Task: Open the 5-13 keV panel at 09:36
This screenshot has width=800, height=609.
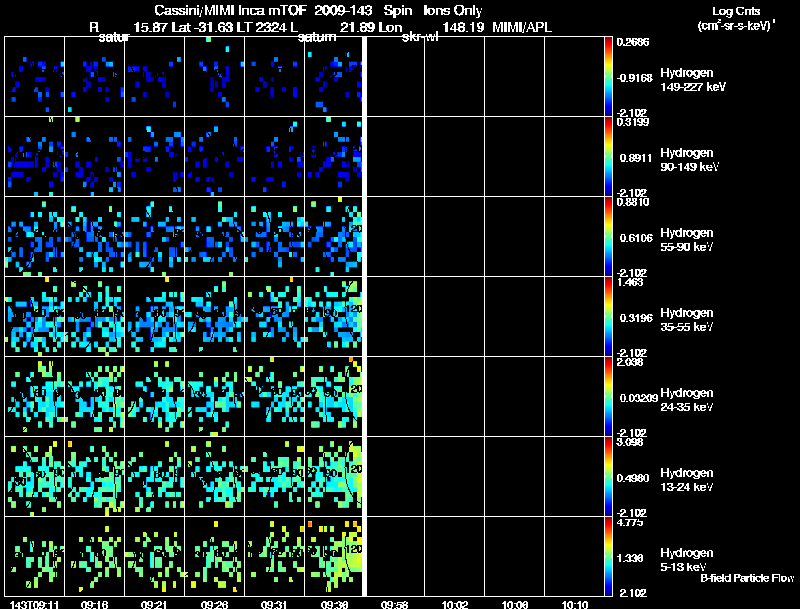Action: [x=334, y=556]
